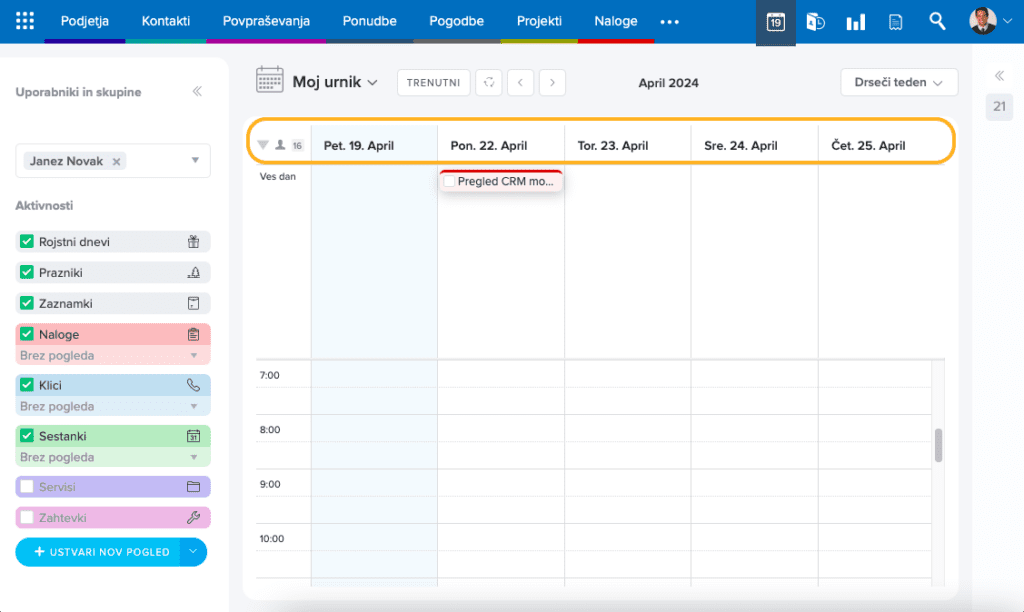1024x612 pixels.
Task: Click Ustvari nov pogled button
Action: coord(98,552)
